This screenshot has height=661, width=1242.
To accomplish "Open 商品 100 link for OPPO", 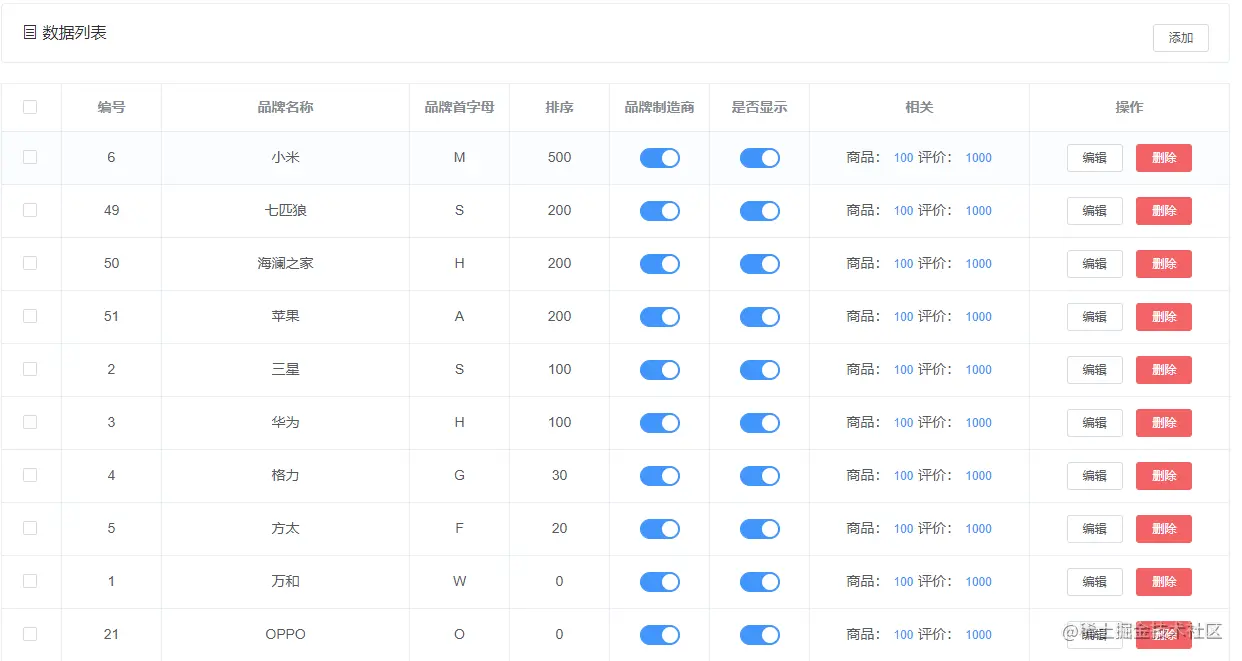I will [903, 635].
